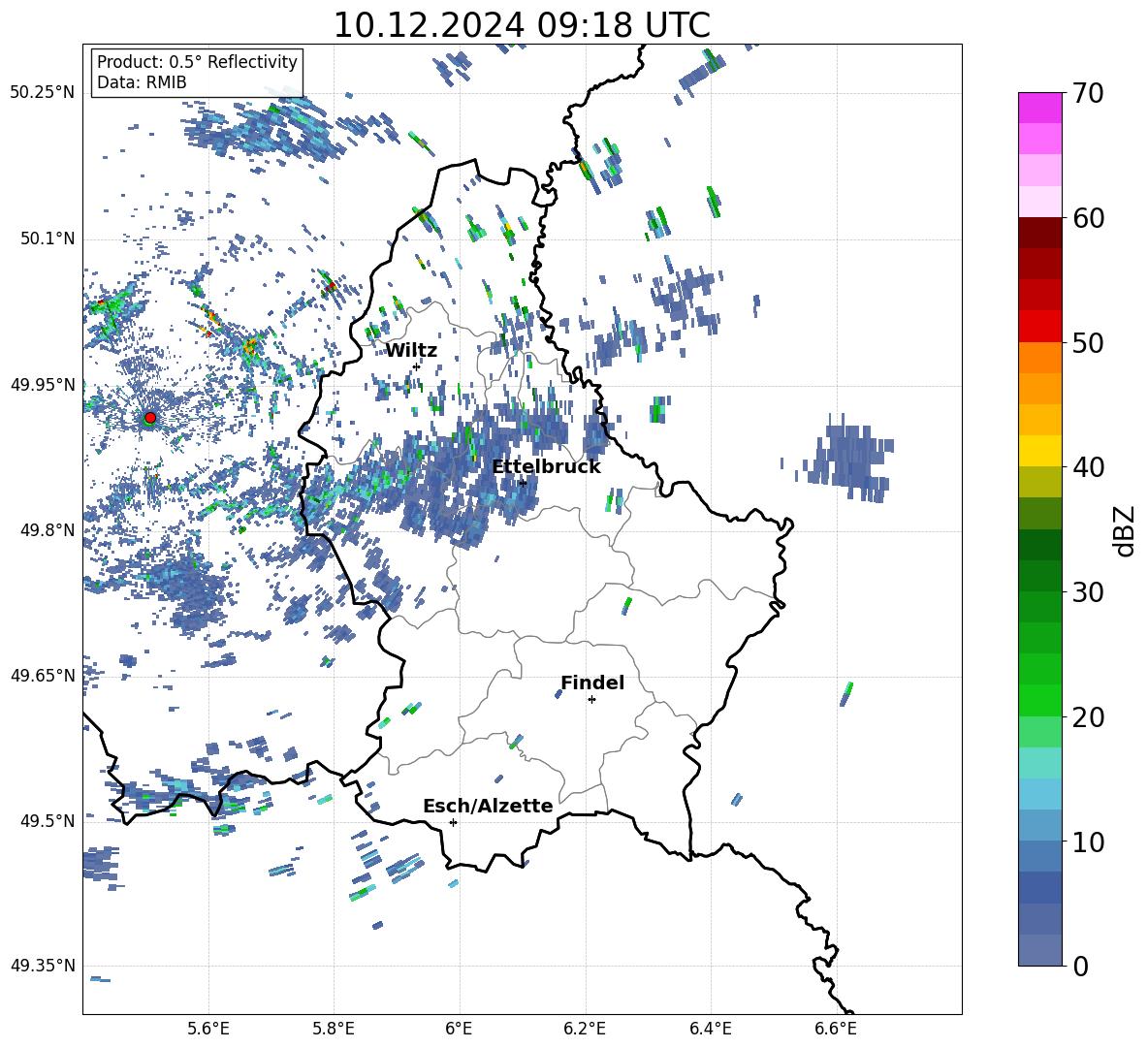Click the colorbar tick label 0
1148x1048 pixels.
1080,967
